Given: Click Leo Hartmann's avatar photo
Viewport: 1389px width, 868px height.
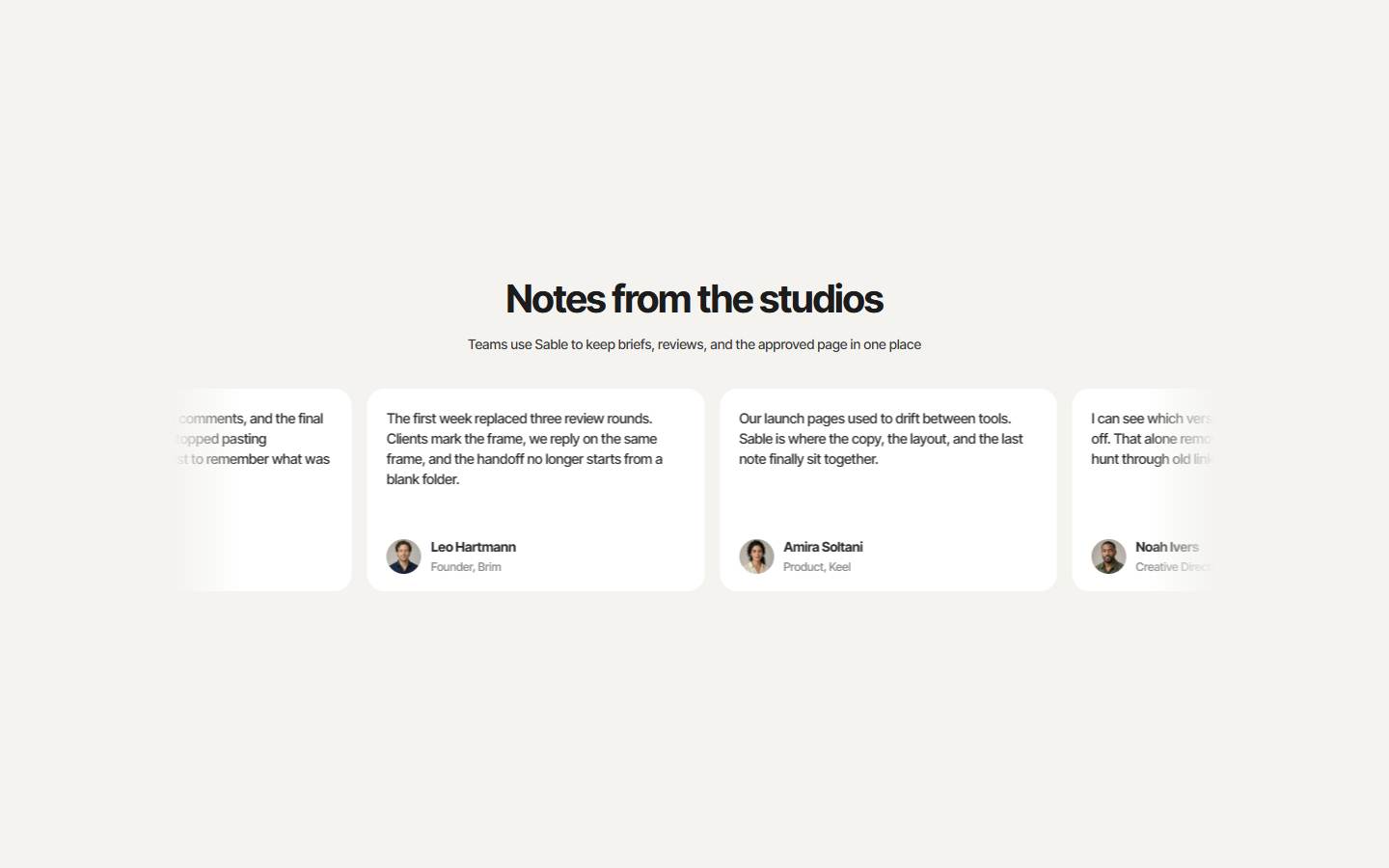Looking at the screenshot, I should 403,556.
